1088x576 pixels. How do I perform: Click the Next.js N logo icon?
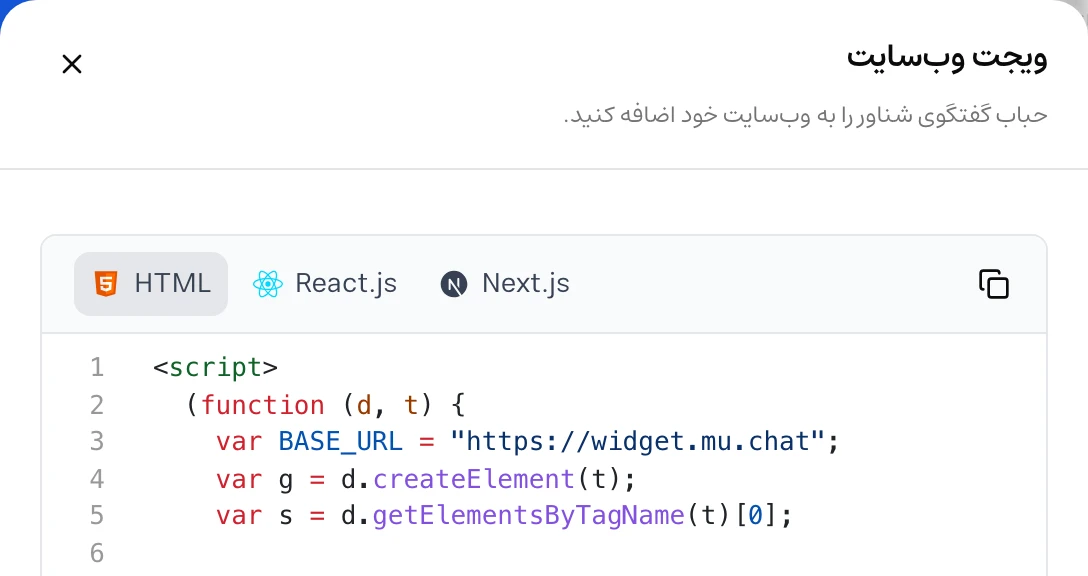click(x=454, y=284)
